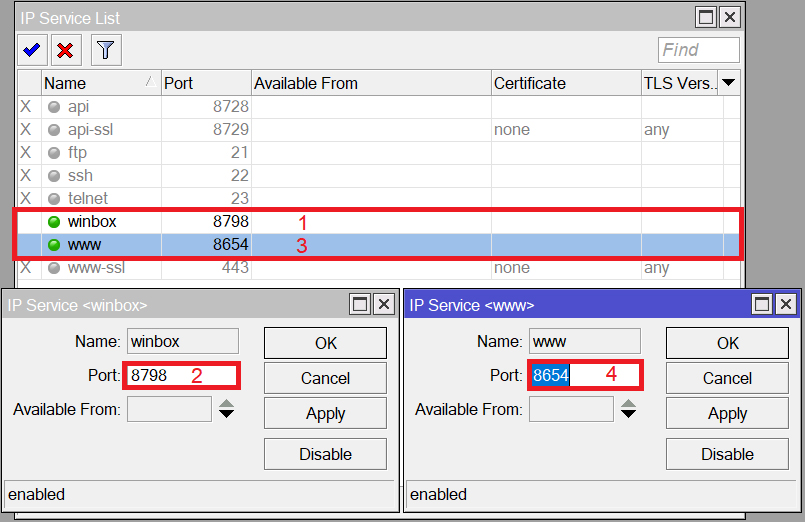Close the www service dialog

tap(785, 304)
